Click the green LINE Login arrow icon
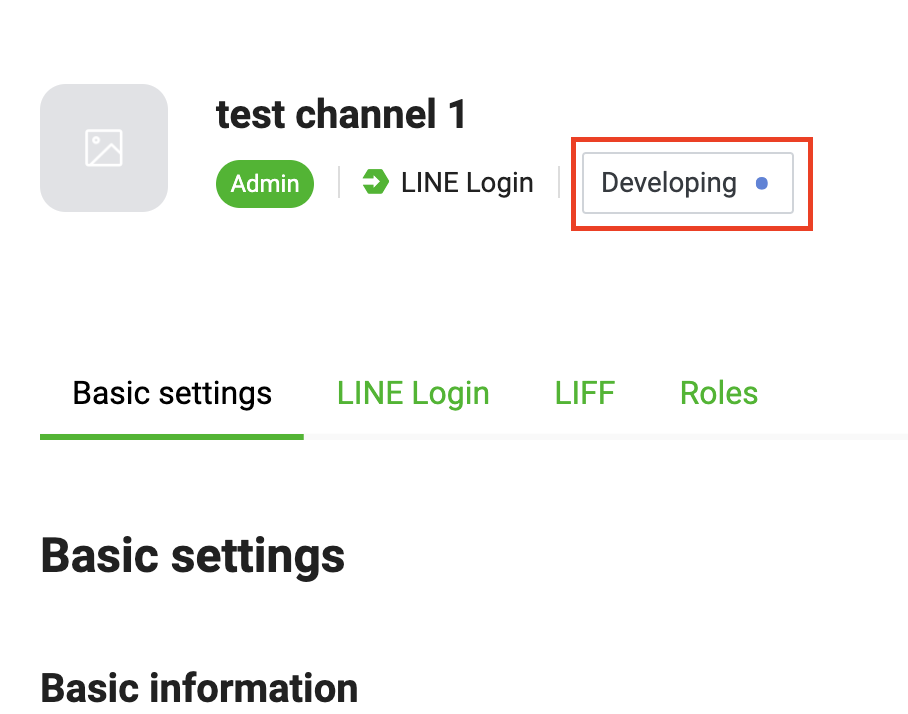This screenshot has height=714, width=908. click(375, 182)
